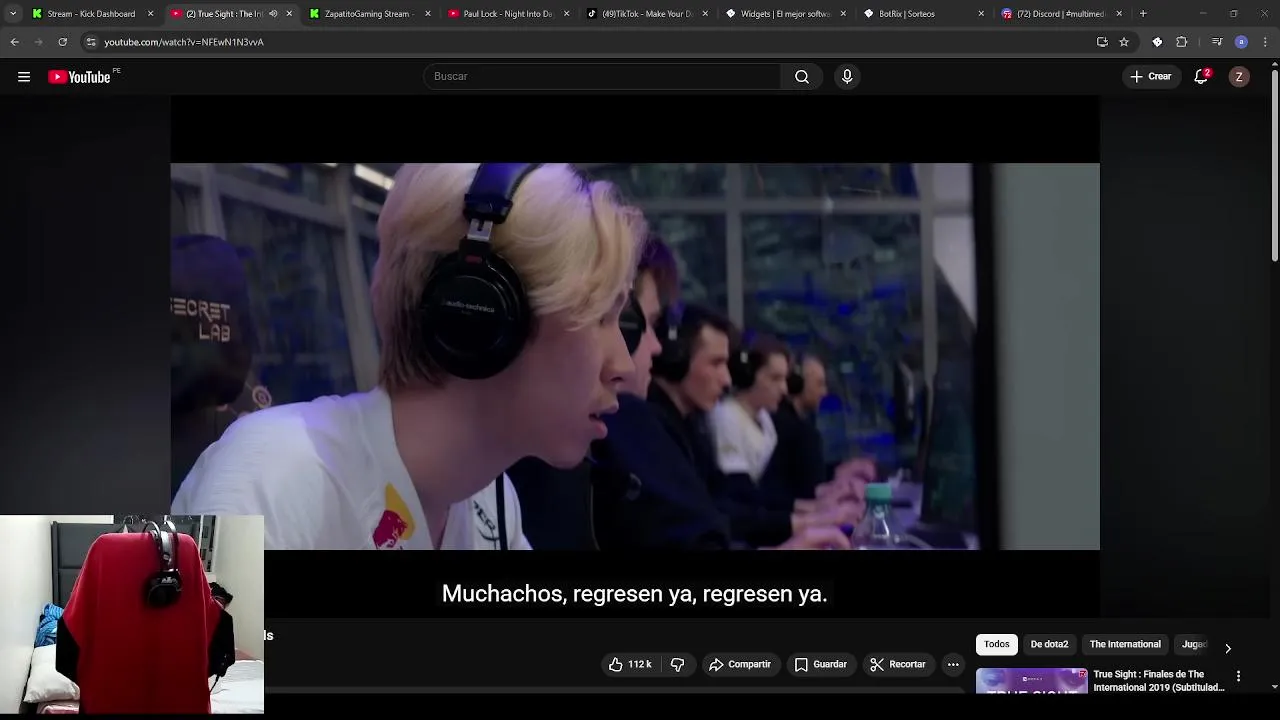The height and width of the screenshot is (720, 1280).
Task: Share the video via Compartir
Action: (x=740, y=664)
